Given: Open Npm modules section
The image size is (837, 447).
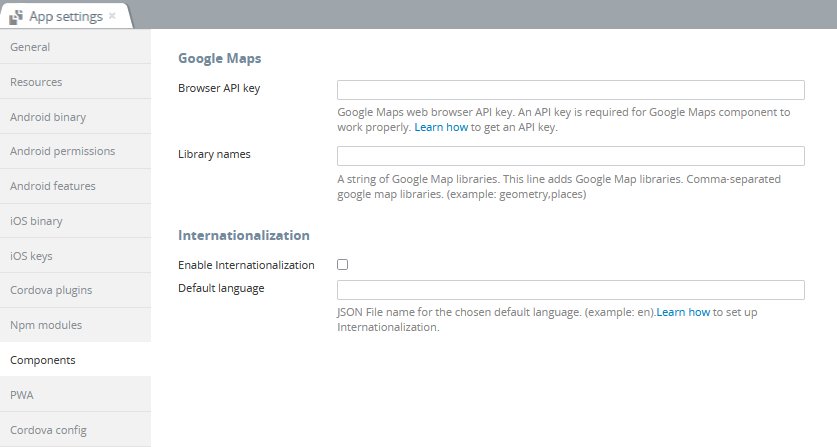Looking at the screenshot, I should pyautogui.click(x=75, y=325).
